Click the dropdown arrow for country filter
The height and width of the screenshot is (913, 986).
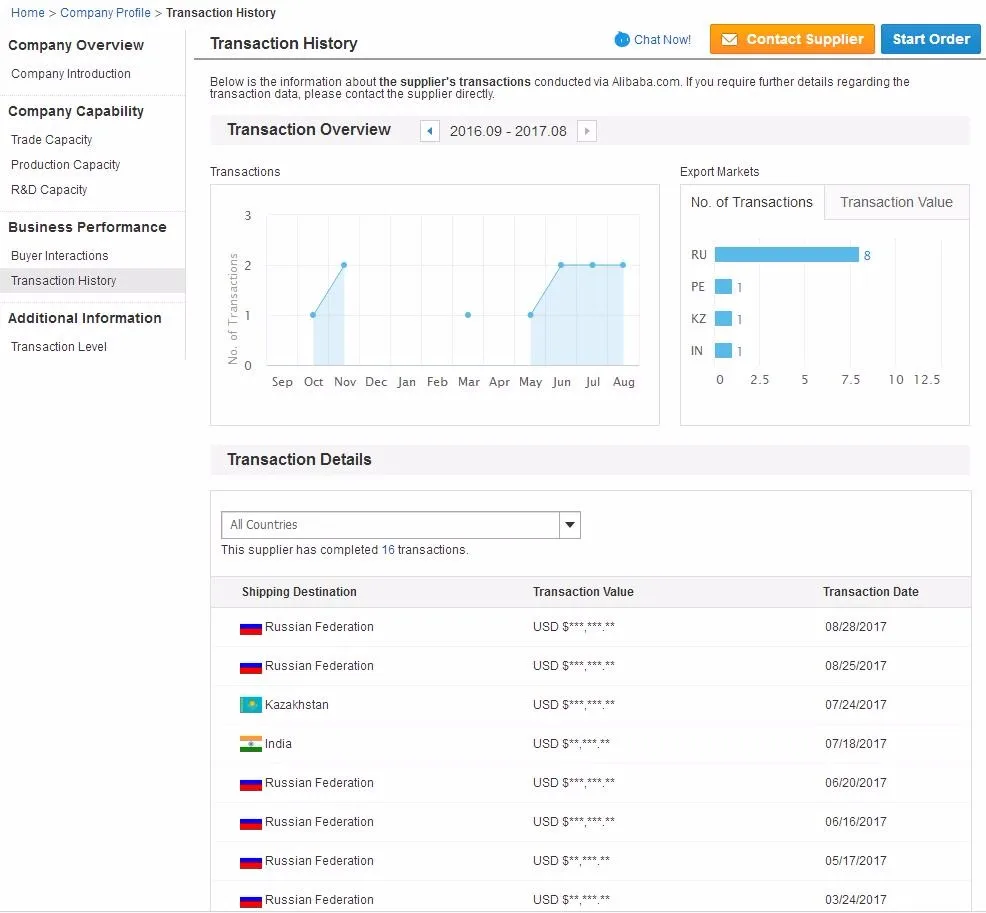(x=569, y=525)
